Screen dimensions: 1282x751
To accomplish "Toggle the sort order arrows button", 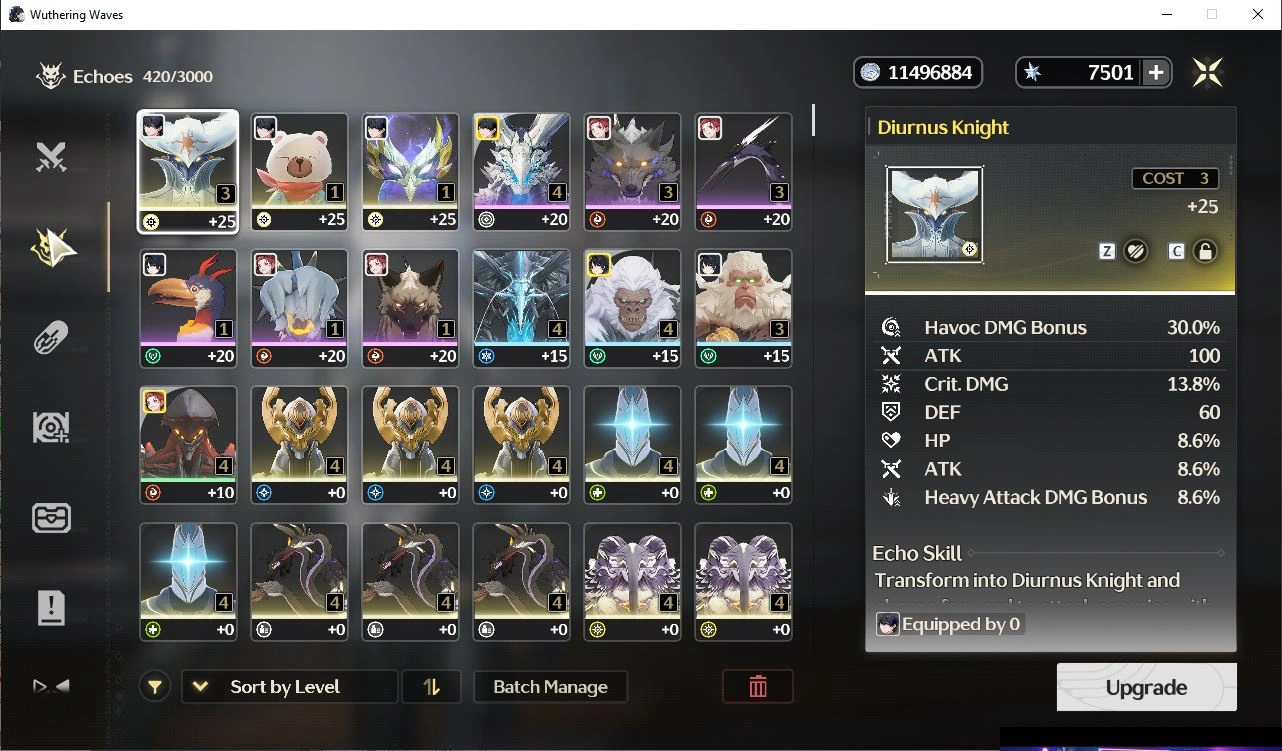I will point(431,687).
